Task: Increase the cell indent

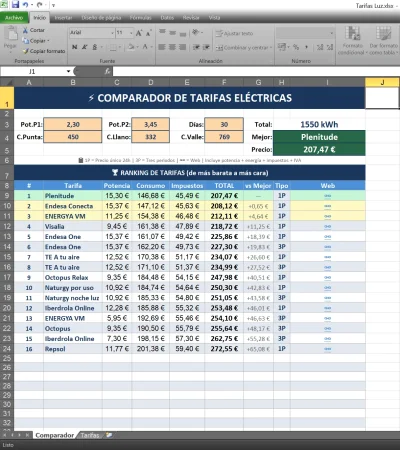Action: point(206,47)
